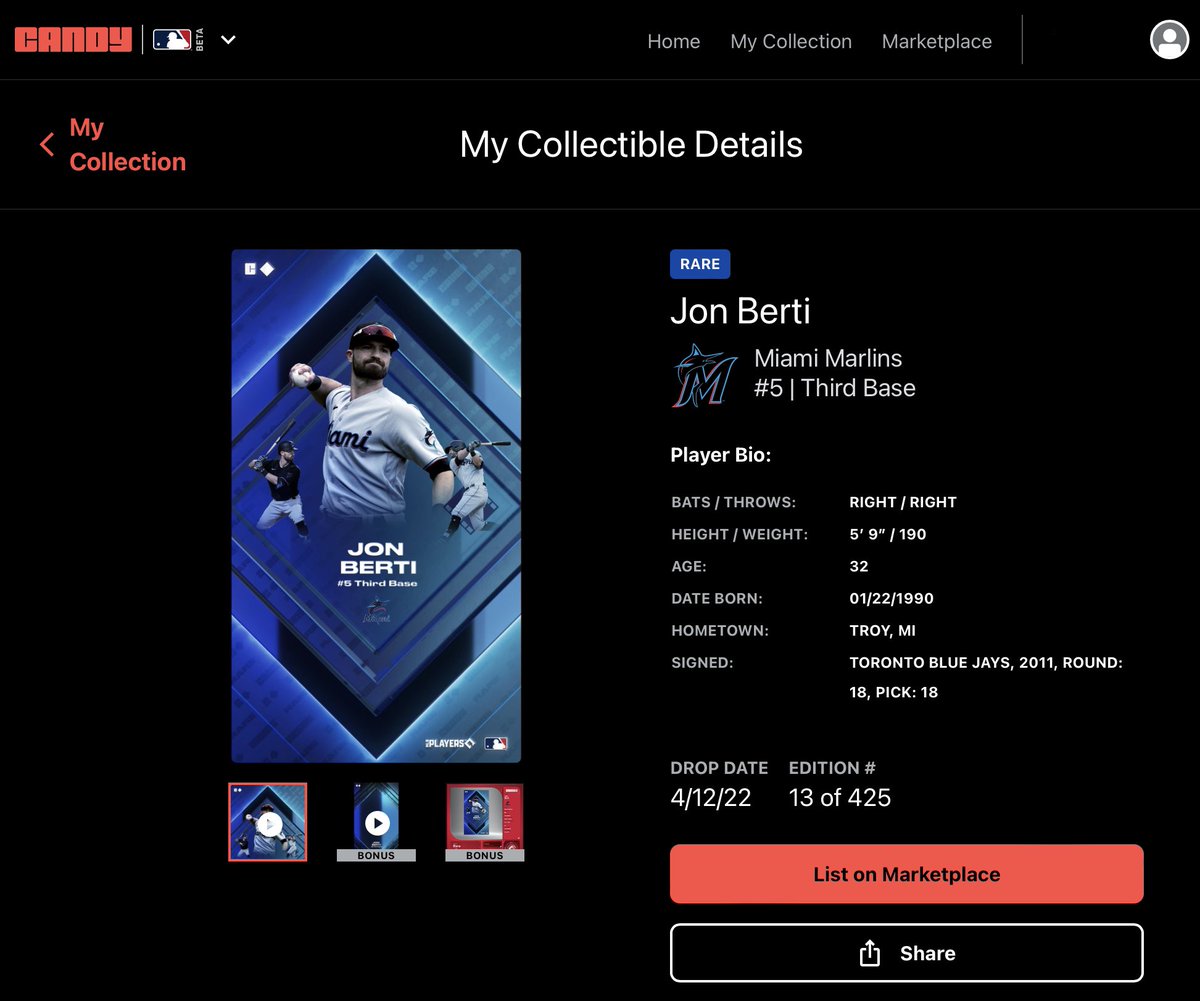This screenshot has width=1200, height=1001.
Task: Go back to My Collection link
Action: 127,145
